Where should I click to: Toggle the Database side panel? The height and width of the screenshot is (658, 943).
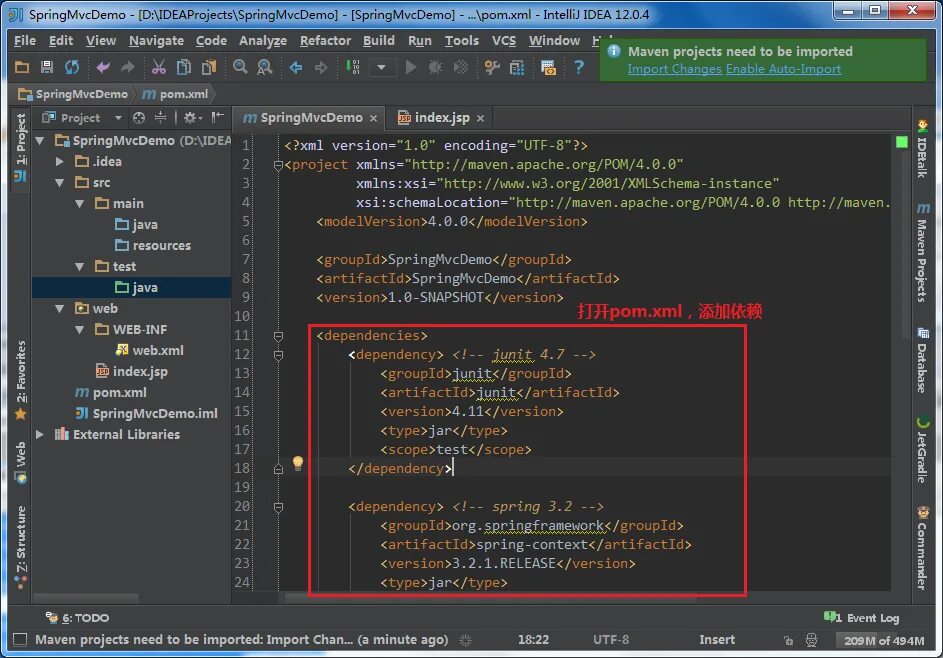click(922, 360)
